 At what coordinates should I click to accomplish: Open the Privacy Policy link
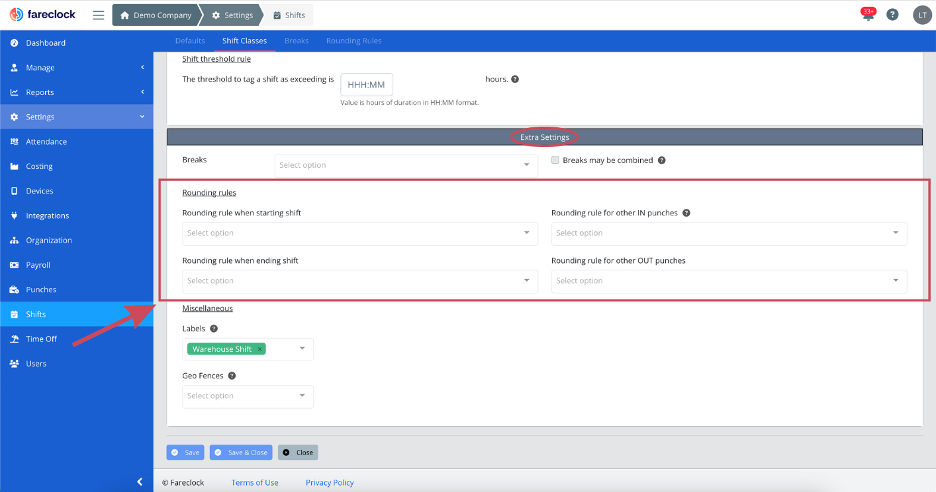tap(330, 482)
